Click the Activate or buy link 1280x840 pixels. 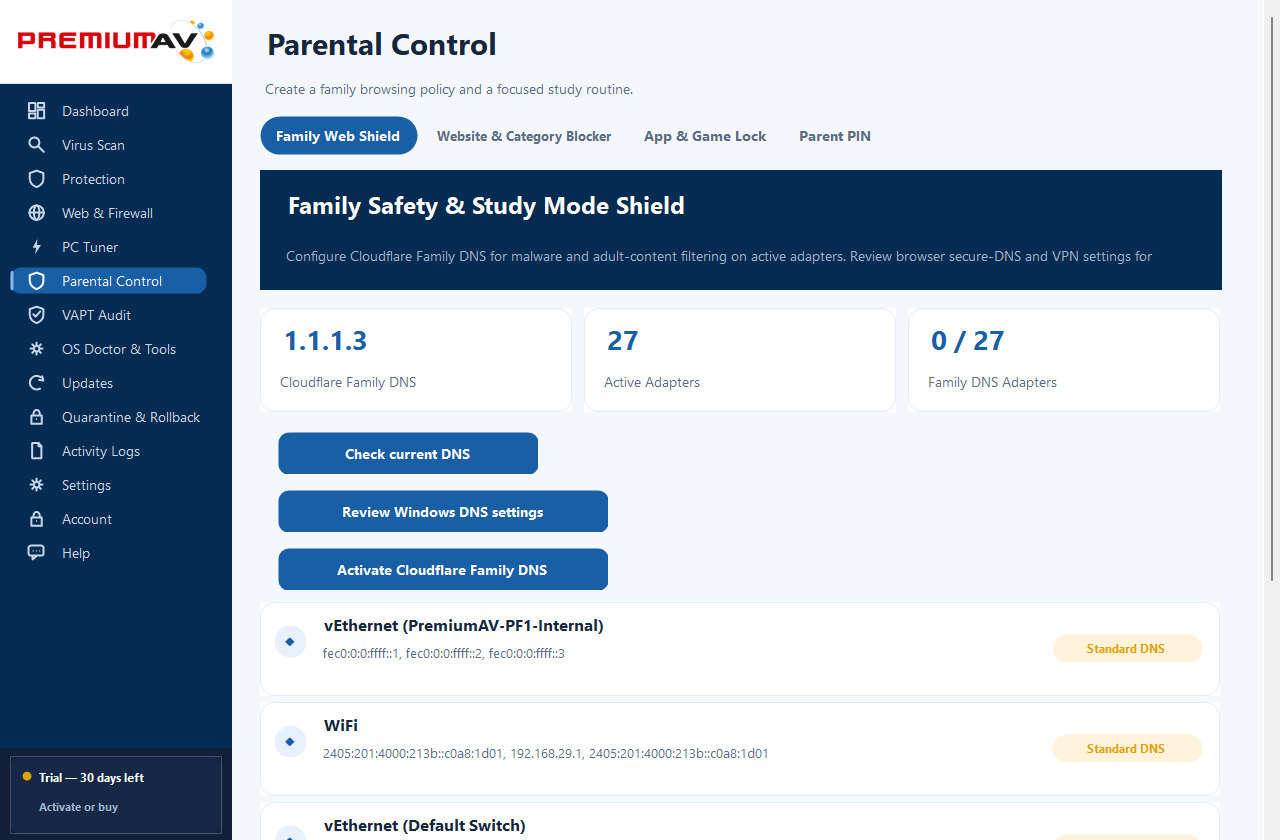(x=79, y=807)
